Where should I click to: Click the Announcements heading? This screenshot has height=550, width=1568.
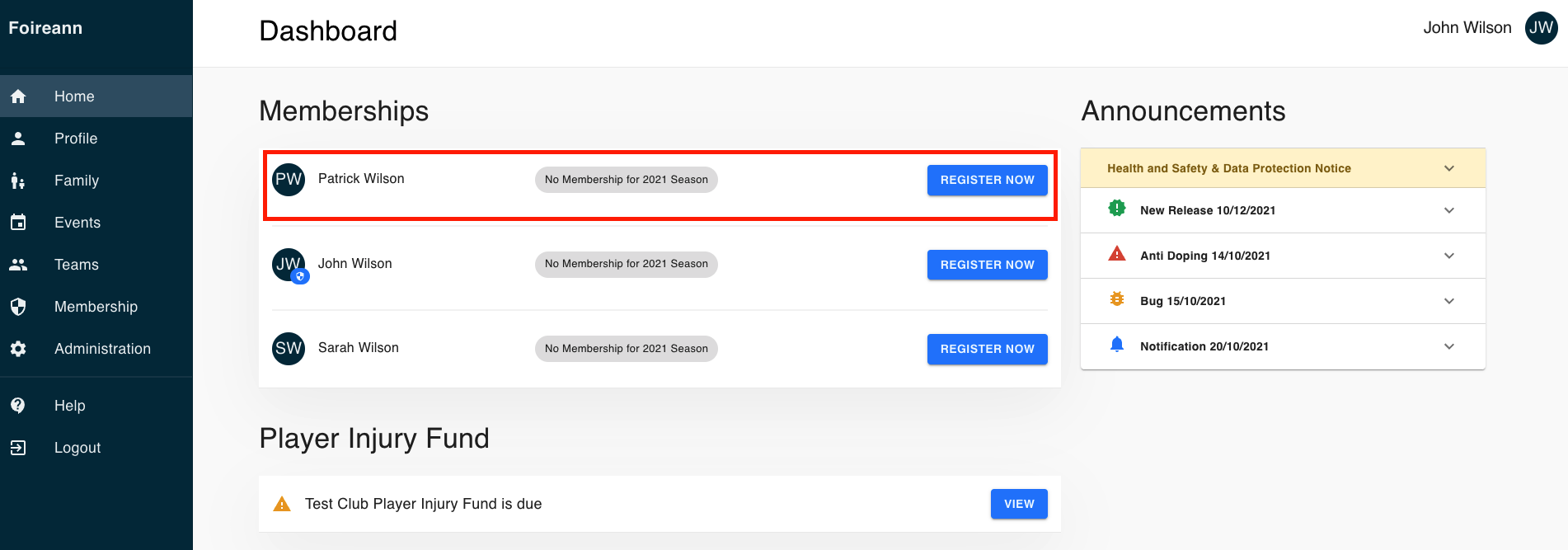(x=1183, y=111)
